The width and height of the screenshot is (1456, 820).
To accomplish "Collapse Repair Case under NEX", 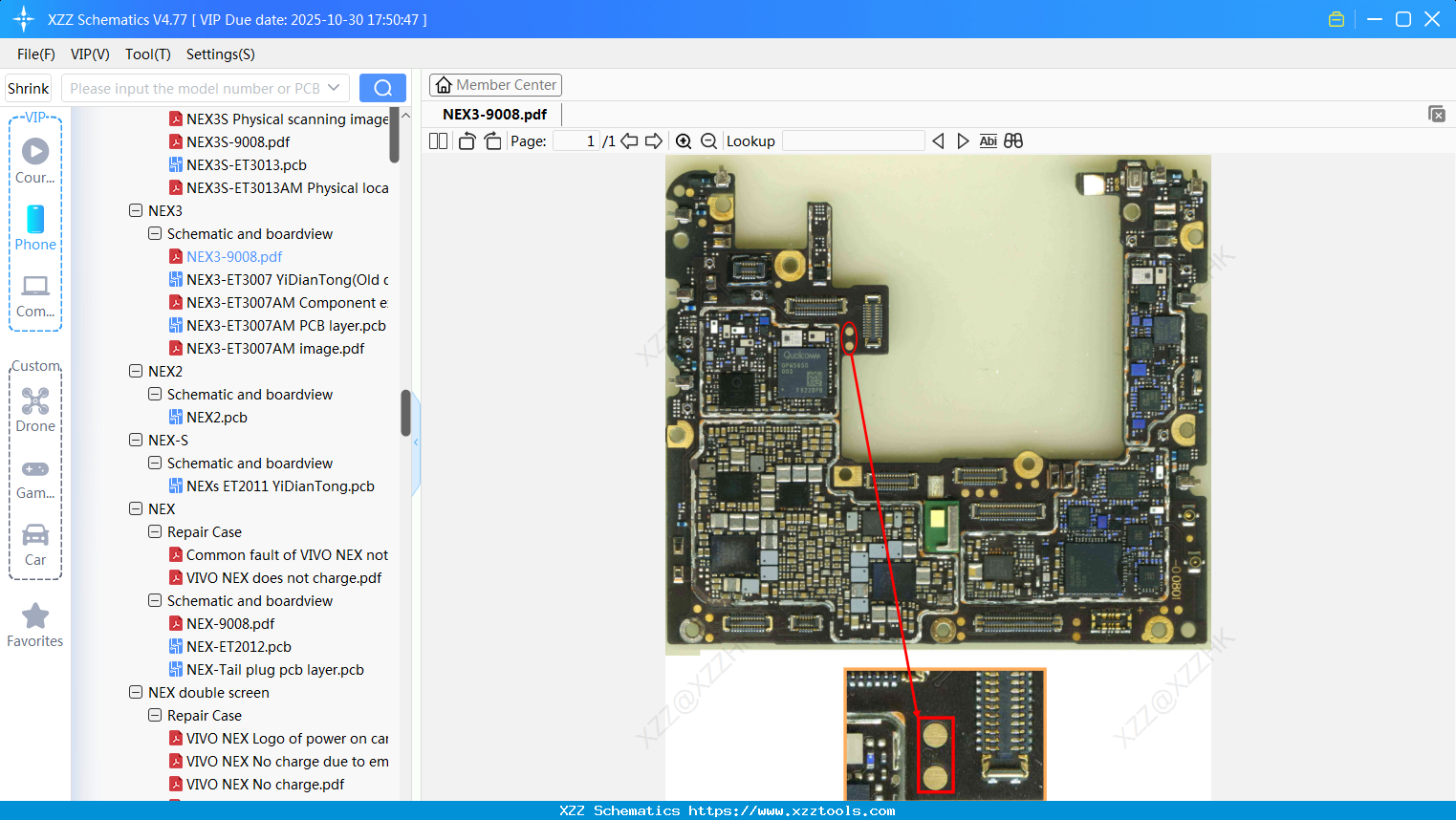I will point(155,531).
